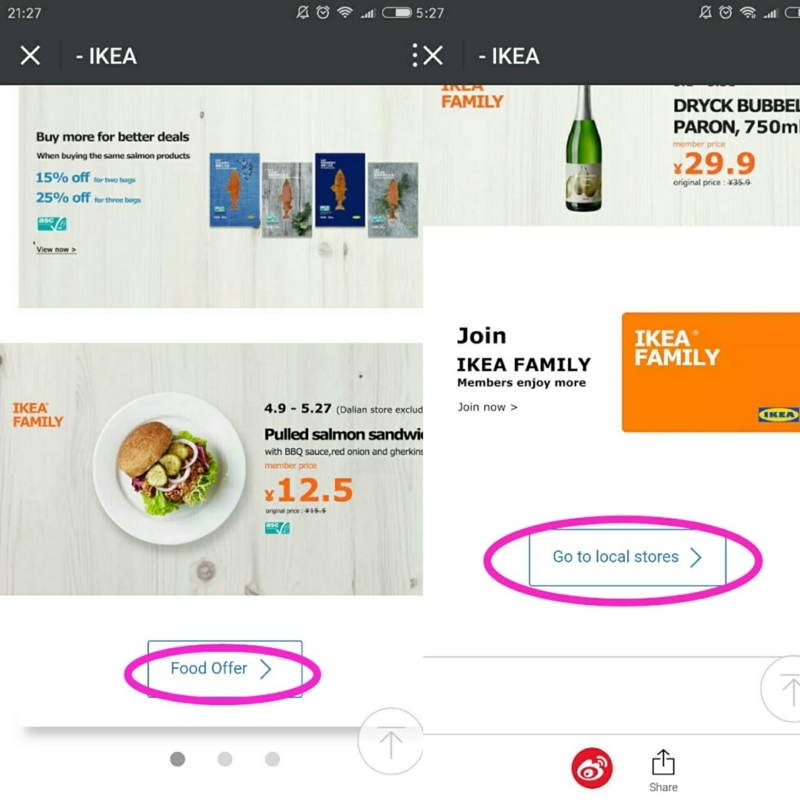The width and height of the screenshot is (800, 800).
Task: Tap the Share icon
Action: pos(663,770)
